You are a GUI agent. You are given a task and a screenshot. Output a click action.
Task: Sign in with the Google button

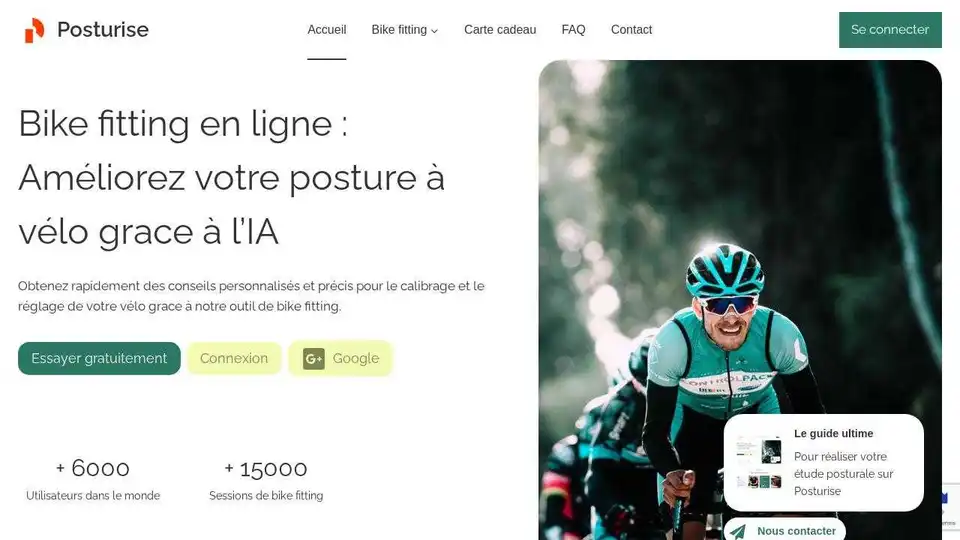click(x=340, y=358)
